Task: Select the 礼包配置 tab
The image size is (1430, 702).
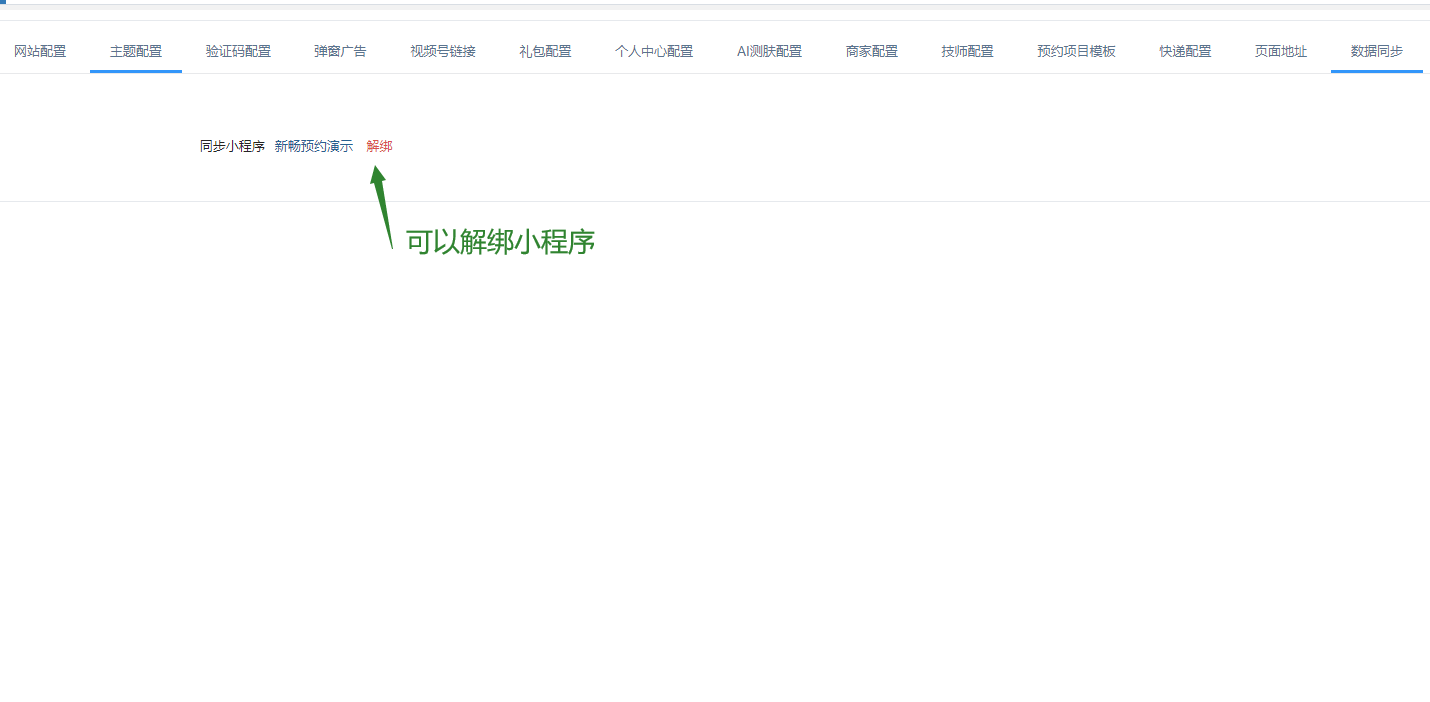Action: tap(545, 51)
